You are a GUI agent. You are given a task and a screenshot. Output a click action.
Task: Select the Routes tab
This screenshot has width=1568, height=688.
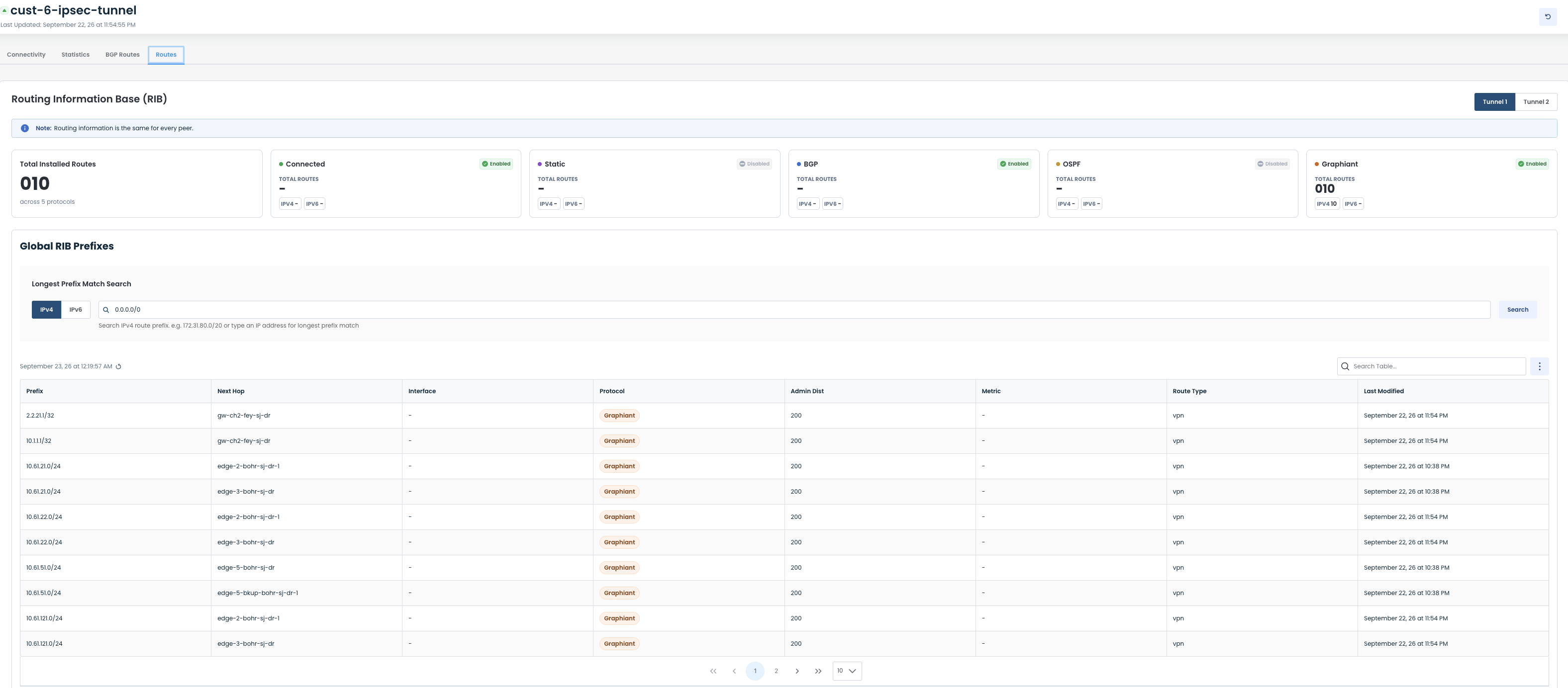(x=166, y=55)
